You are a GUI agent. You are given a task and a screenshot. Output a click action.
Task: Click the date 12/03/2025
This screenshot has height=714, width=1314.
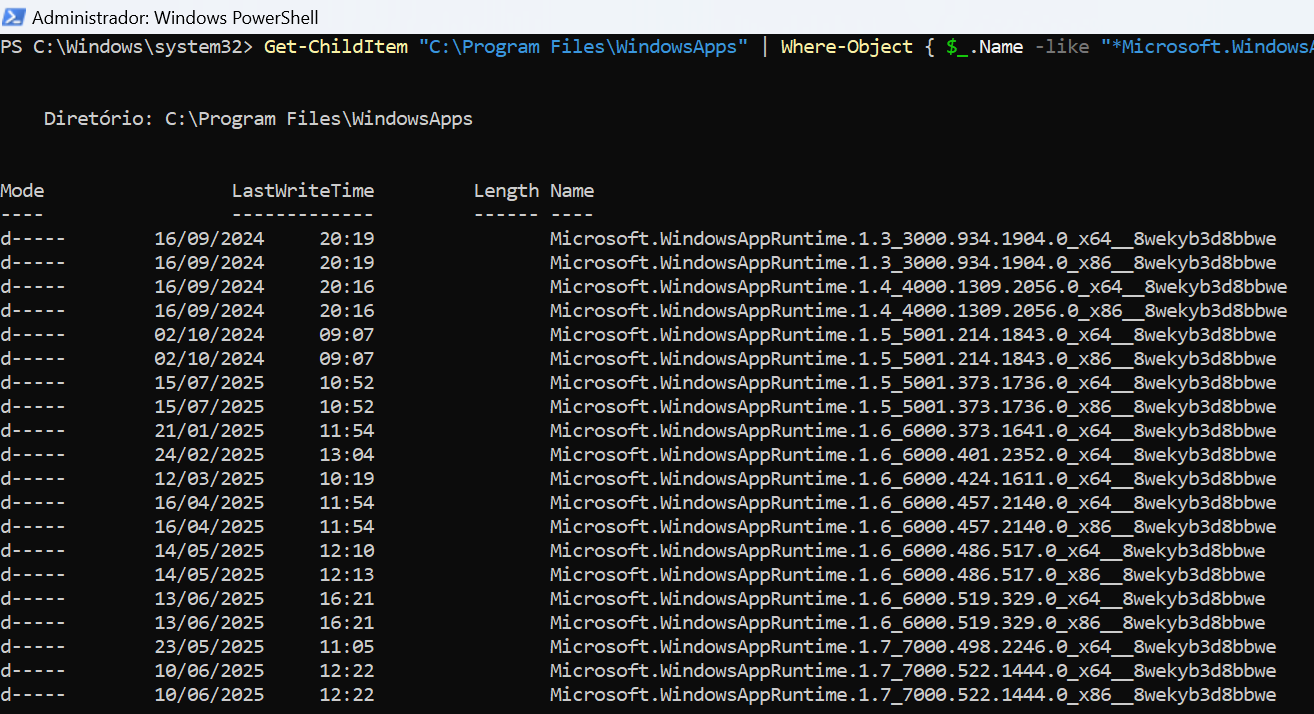point(209,479)
